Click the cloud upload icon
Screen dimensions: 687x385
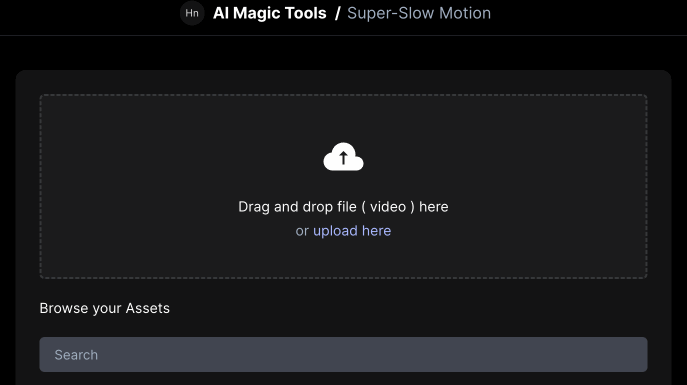point(343,157)
